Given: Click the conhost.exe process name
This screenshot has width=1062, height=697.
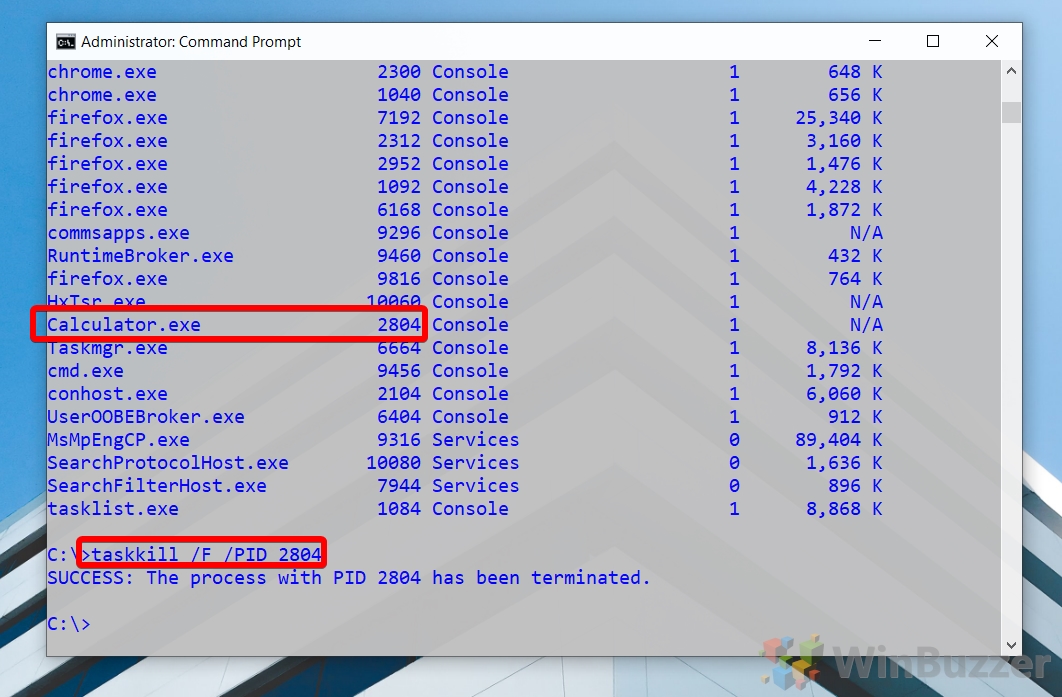Looking at the screenshot, I should pyautogui.click(x=108, y=394).
